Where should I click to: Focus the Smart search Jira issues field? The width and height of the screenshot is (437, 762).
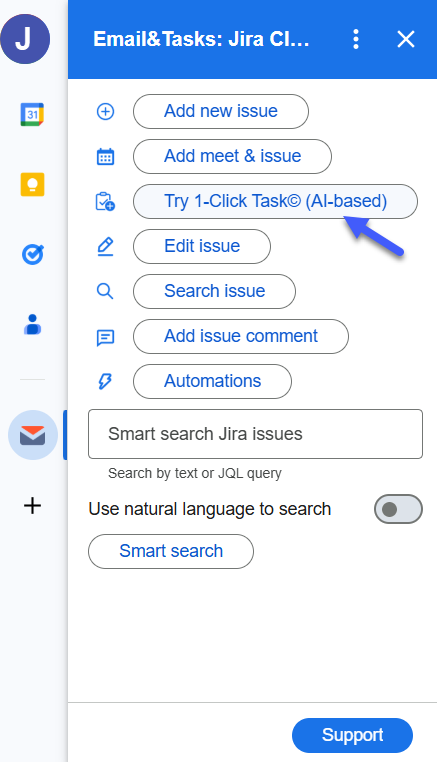click(x=255, y=434)
